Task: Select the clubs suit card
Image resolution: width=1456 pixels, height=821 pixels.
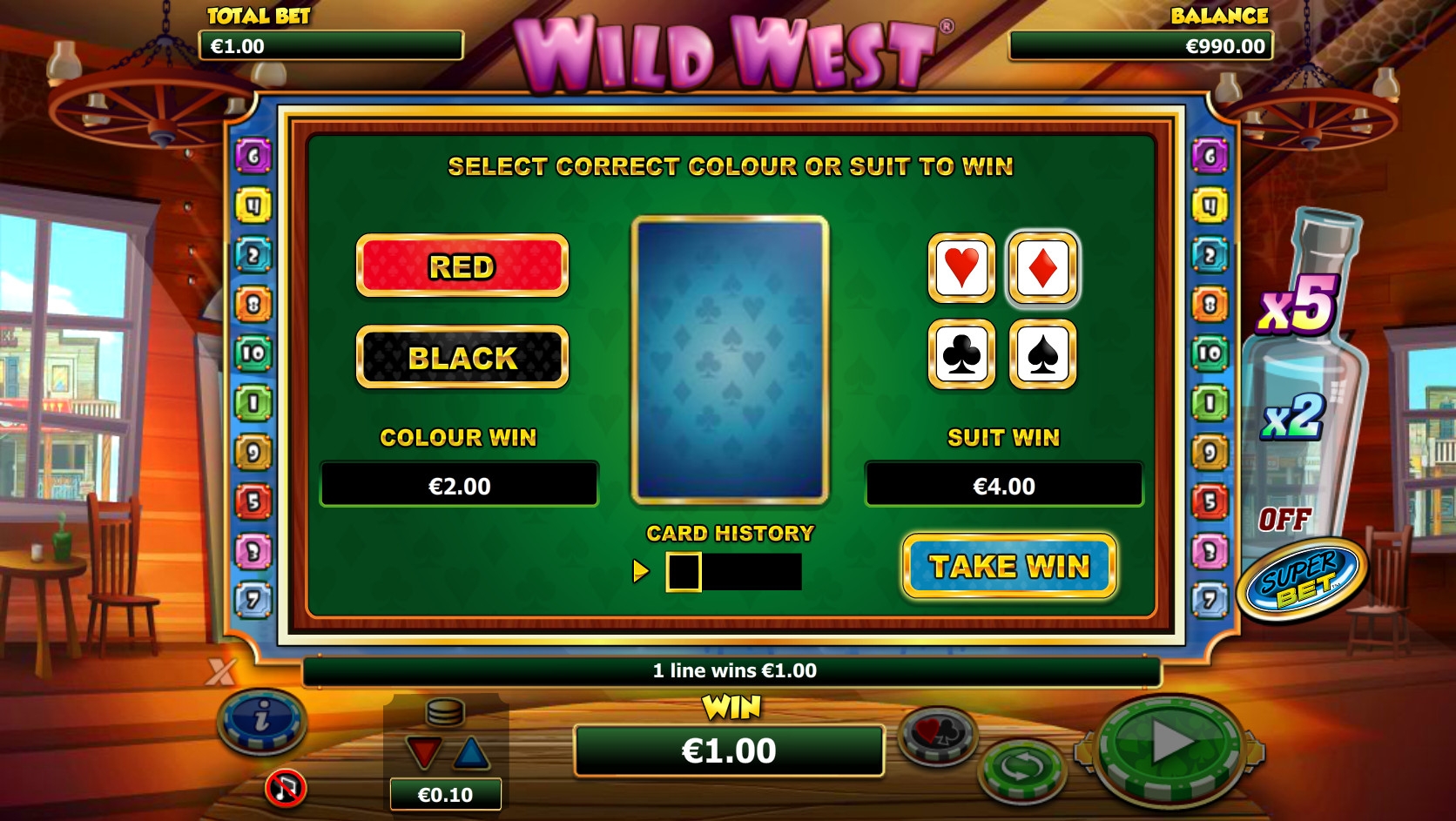Action: point(961,353)
